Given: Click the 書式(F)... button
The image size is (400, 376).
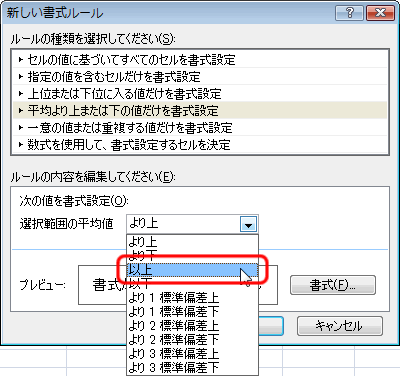Looking at the screenshot, I should point(333,285).
